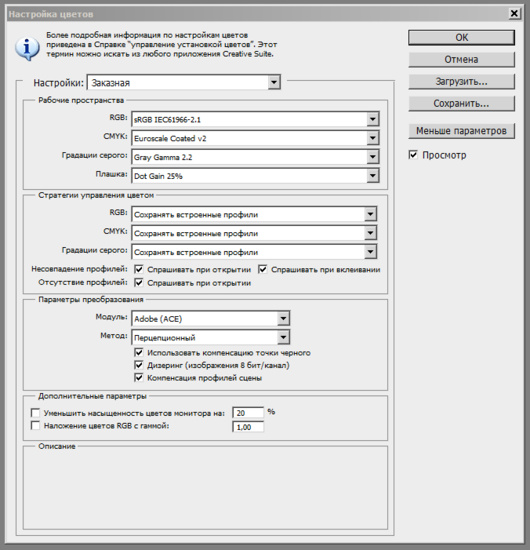The image size is (530, 550).
Task: Open the Метод Перцепционный dropdown
Action: (210, 337)
